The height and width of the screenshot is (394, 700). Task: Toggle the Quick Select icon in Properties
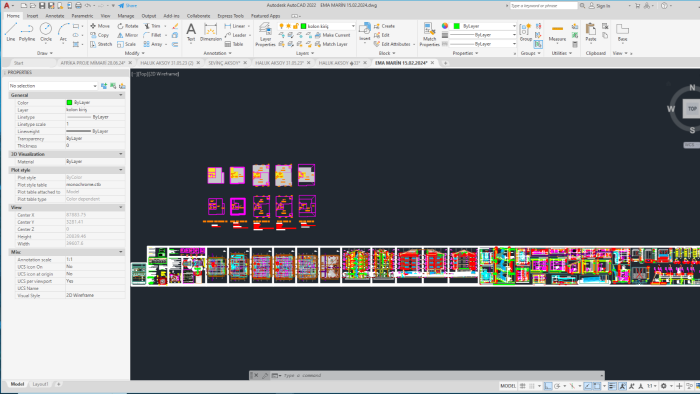click(x=122, y=86)
